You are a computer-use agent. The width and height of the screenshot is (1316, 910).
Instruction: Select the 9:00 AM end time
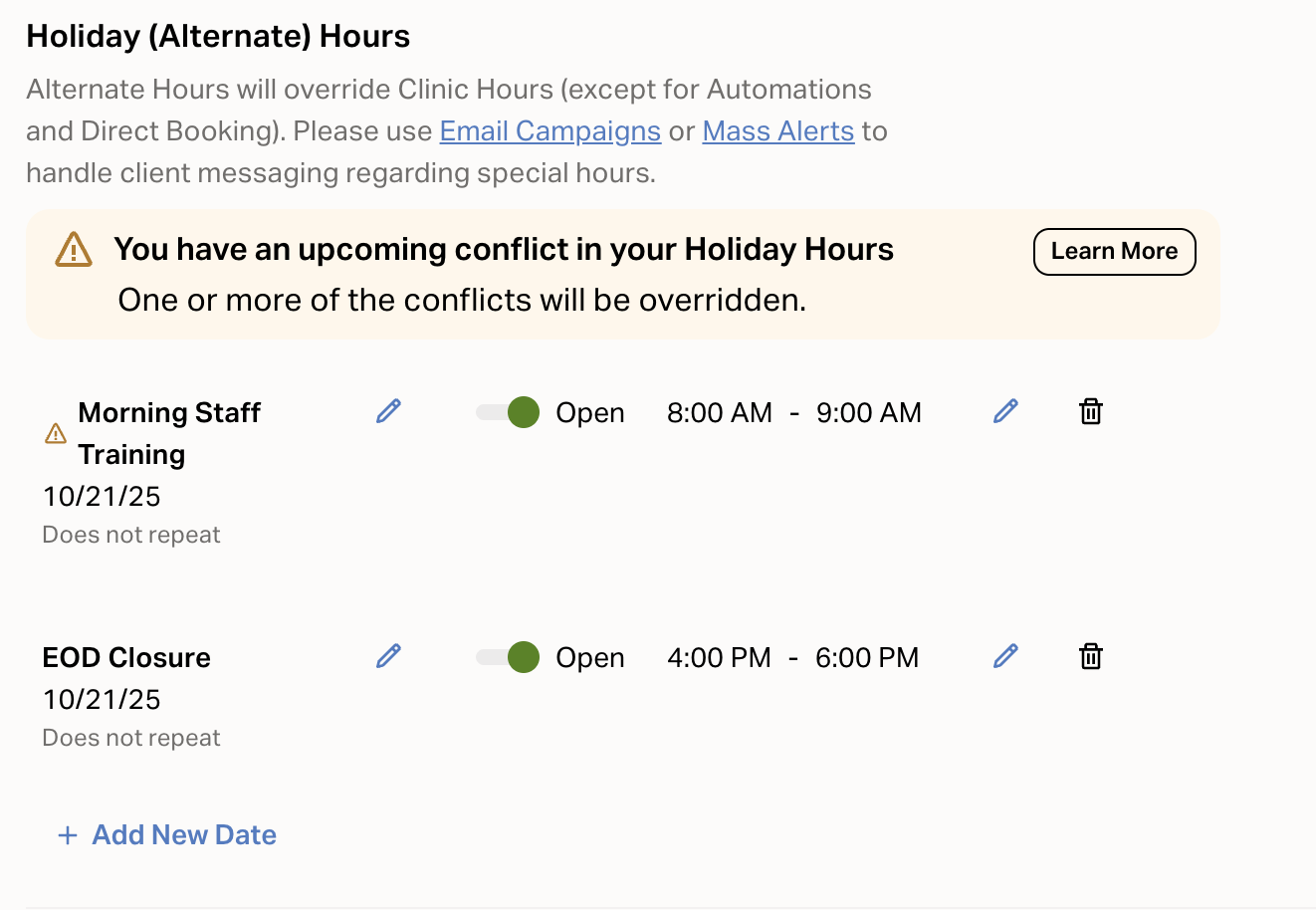coord(868,413)
